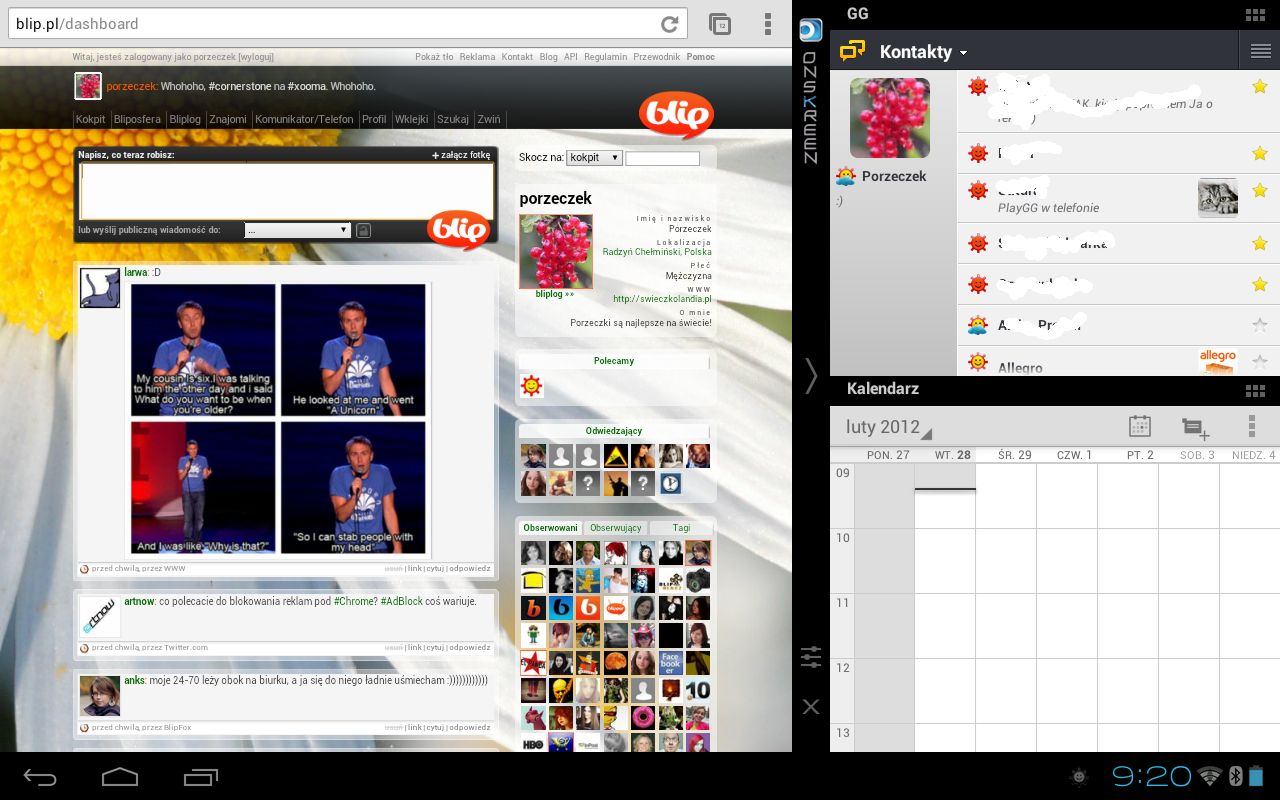The width and height of the screenshot is (1280, 800).
Task: Click the calendar's go-to-today icon
Action: tap(1139, 427)
